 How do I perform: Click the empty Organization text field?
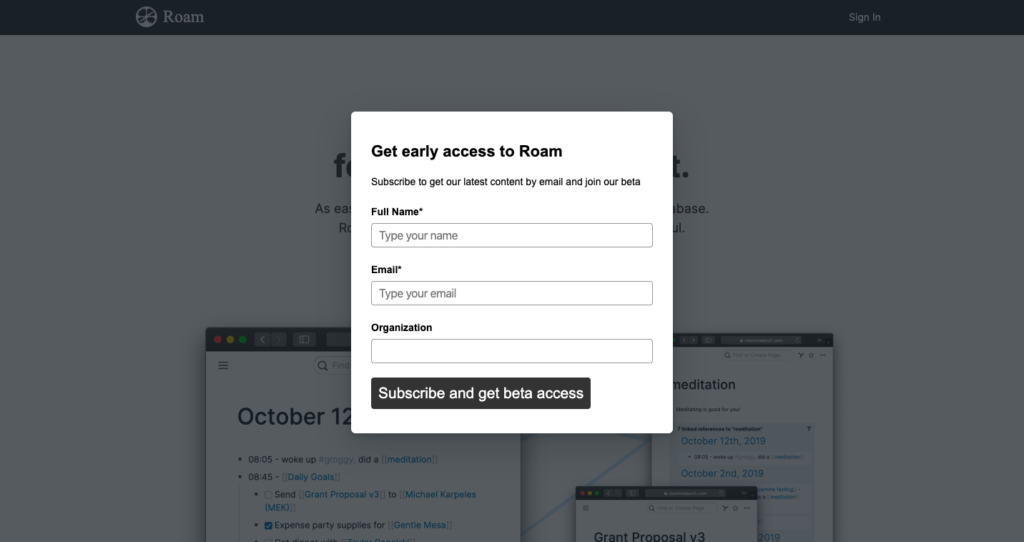(x=512, y=351)
